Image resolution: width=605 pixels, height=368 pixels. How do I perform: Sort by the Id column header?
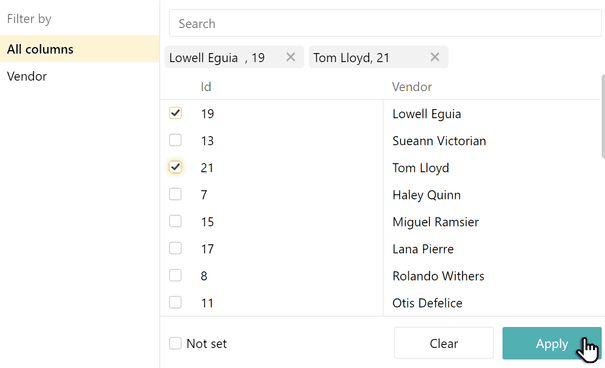(x=206, y=87)
